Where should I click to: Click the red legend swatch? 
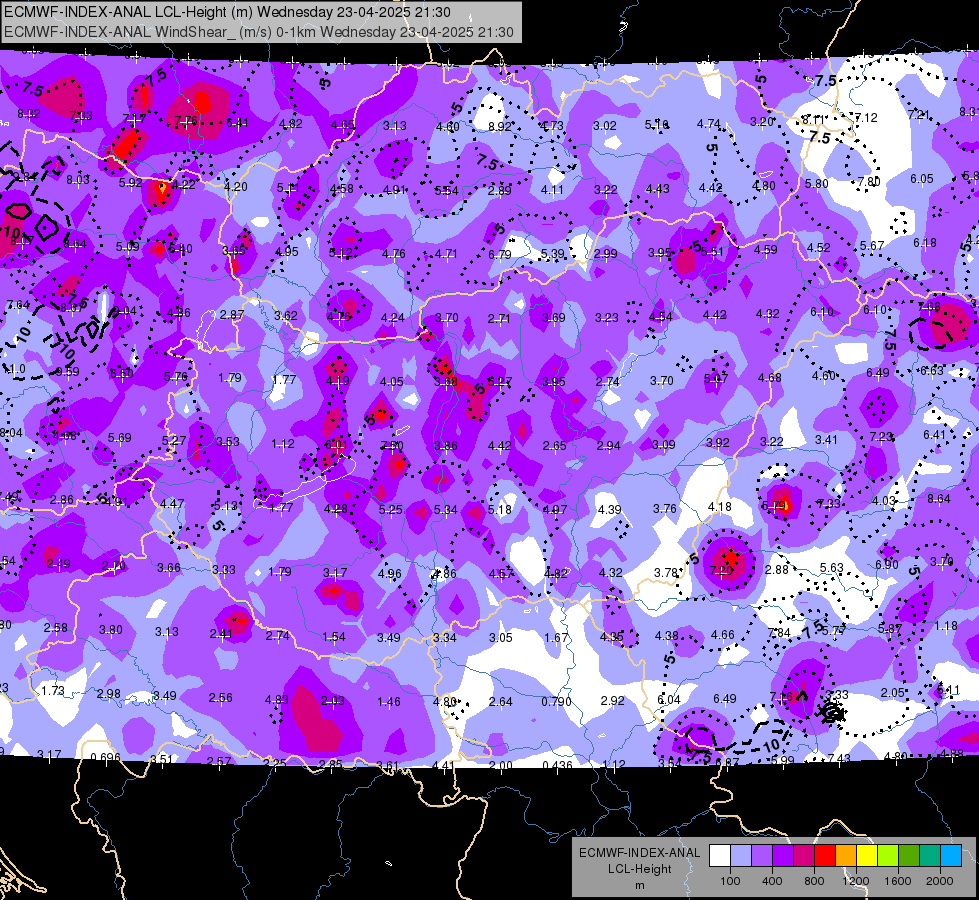pyautogui.click(x=825, y=856)
